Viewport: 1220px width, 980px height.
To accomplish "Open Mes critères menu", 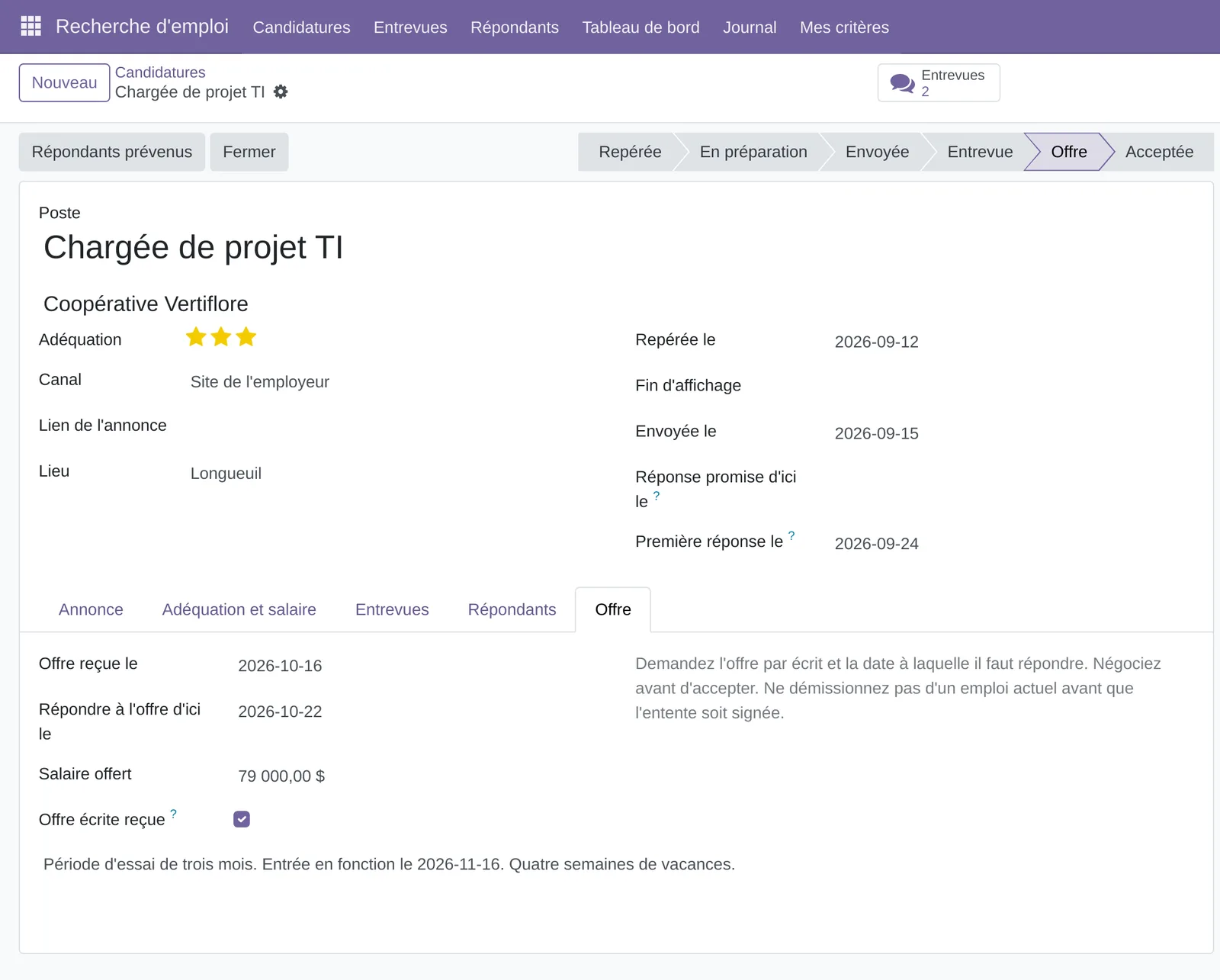I will click(x=844, y=27).
